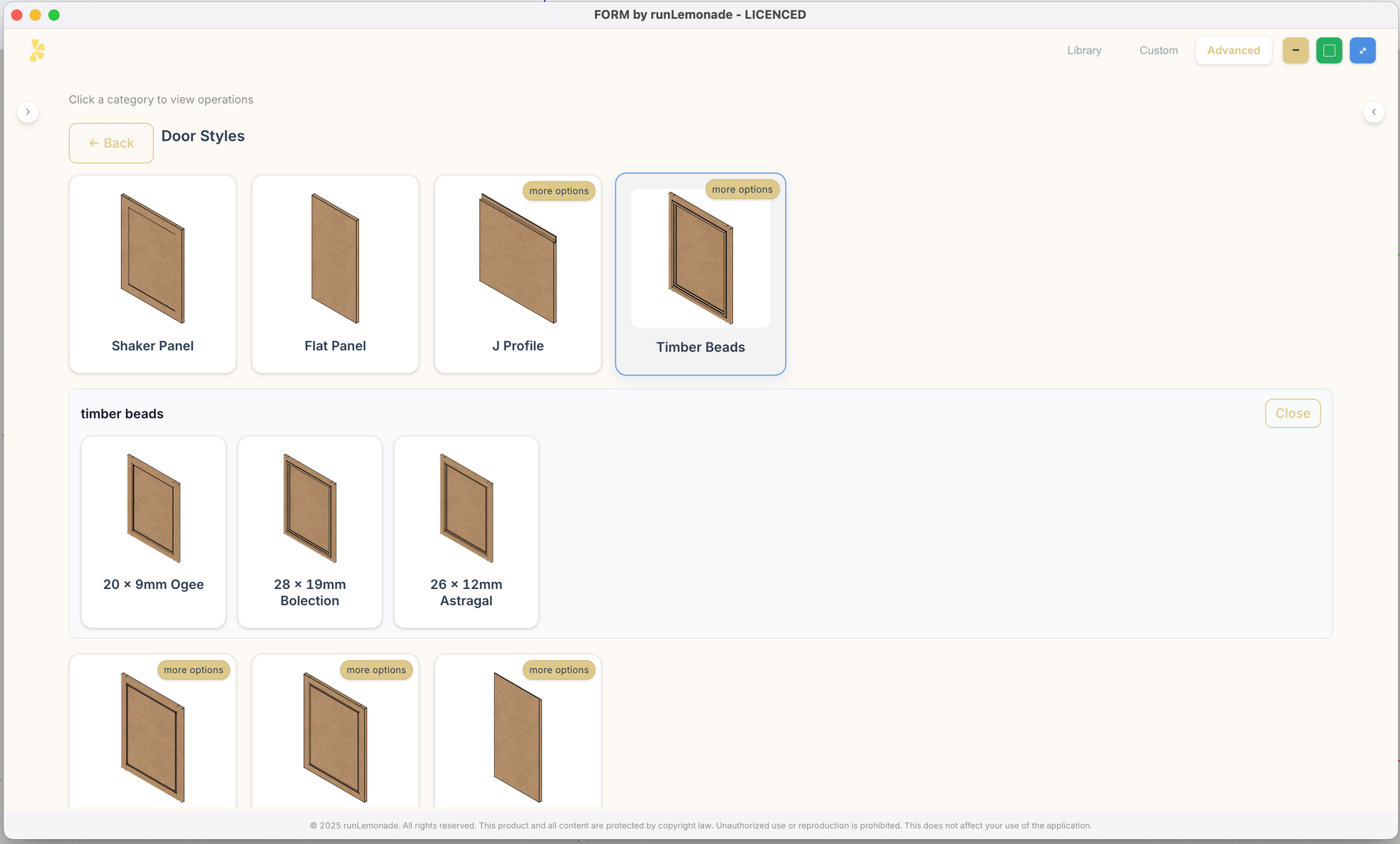The width and height of the screenshot is (1400, 844).
Task: Open more options on Timber Beads
Action: 742,190
